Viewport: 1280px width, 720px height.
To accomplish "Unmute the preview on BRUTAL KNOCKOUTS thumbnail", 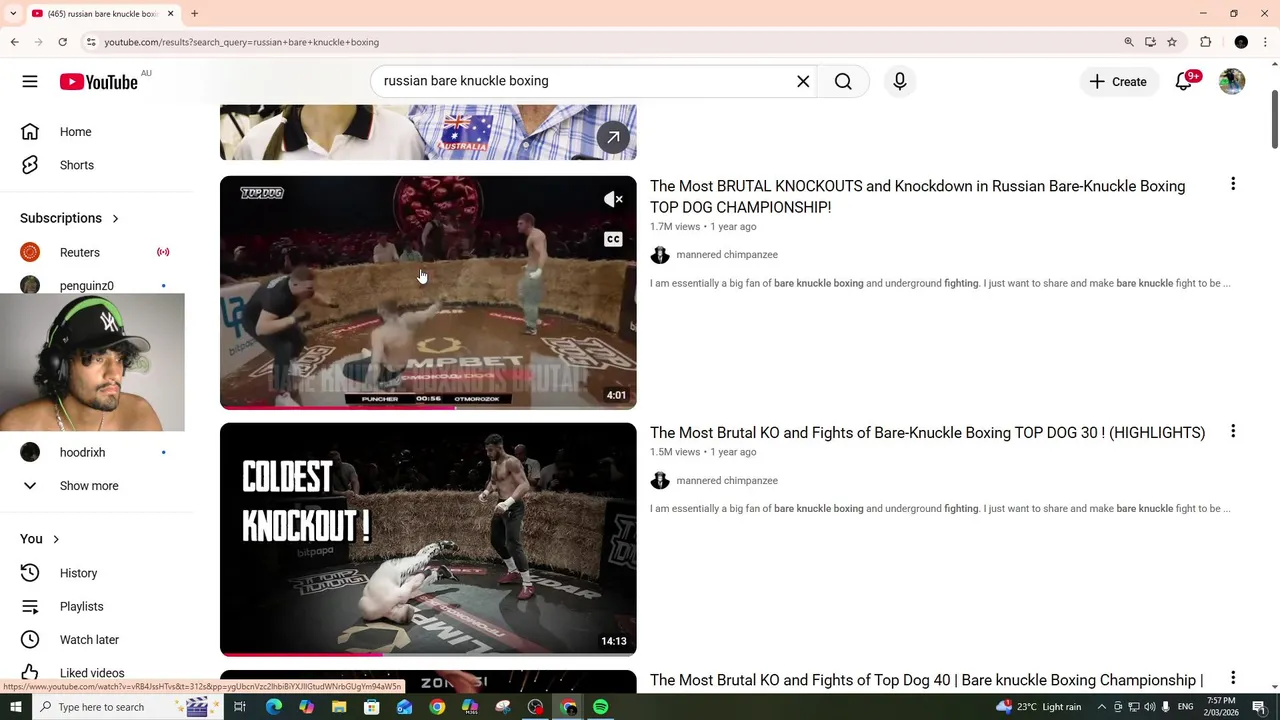I will (x=613, y=199).
